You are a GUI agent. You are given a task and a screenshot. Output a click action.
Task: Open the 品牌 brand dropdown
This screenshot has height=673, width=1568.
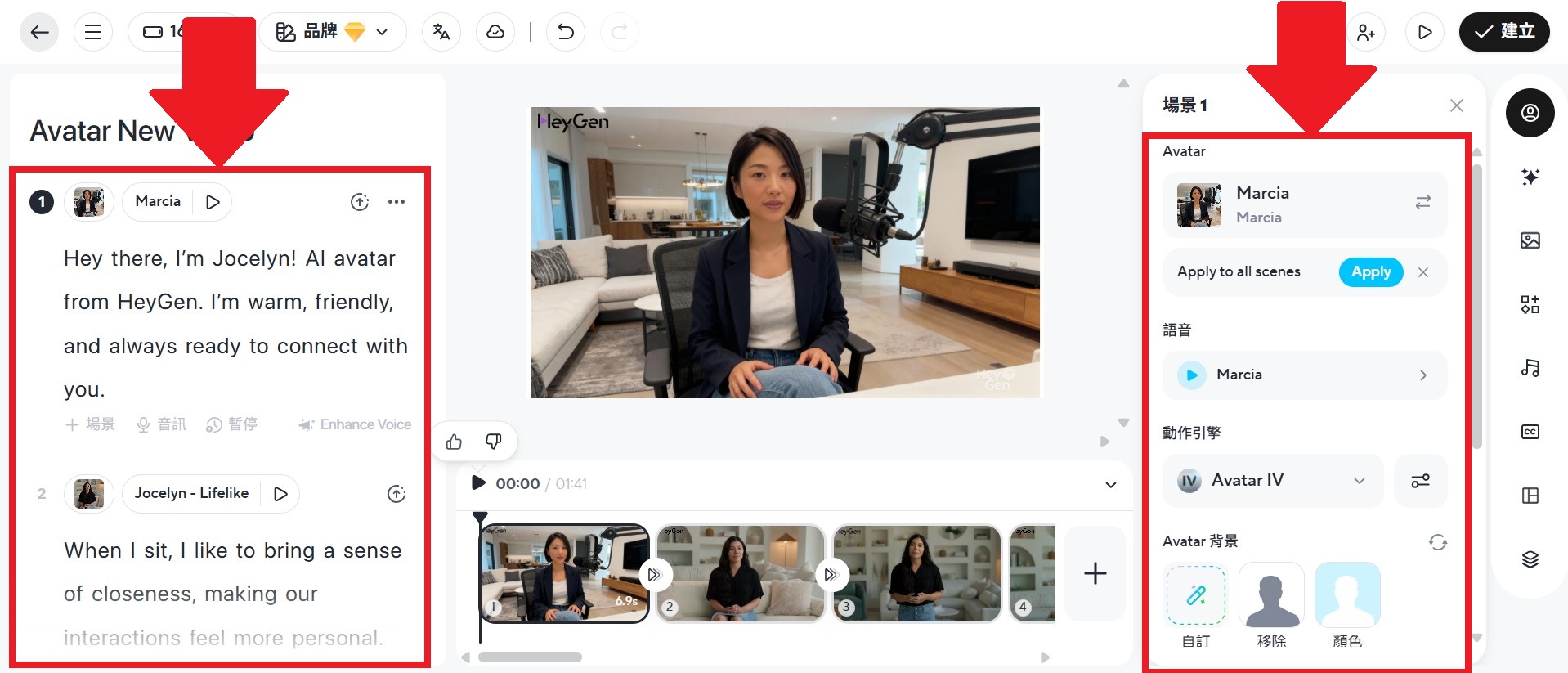click(333, 32)
